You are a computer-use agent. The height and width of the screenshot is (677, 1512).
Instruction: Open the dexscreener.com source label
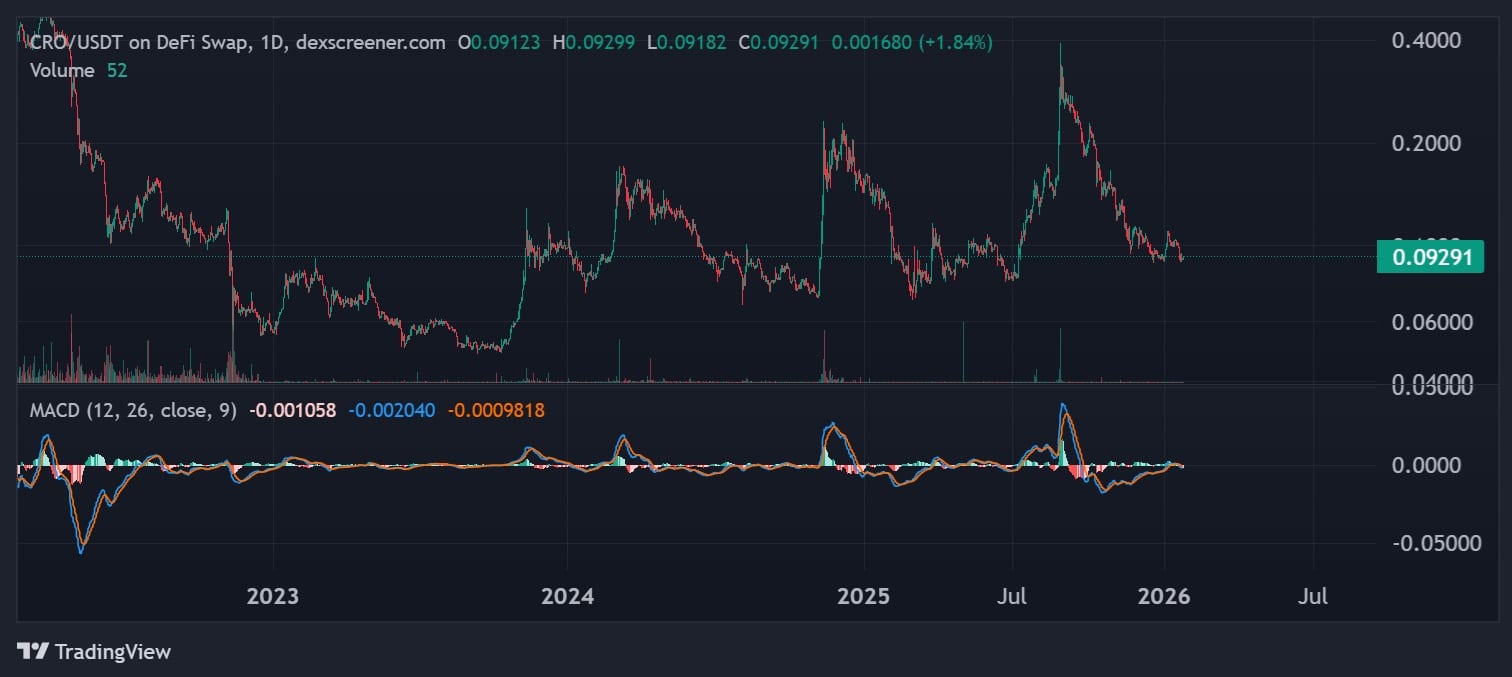pos(370,43)
